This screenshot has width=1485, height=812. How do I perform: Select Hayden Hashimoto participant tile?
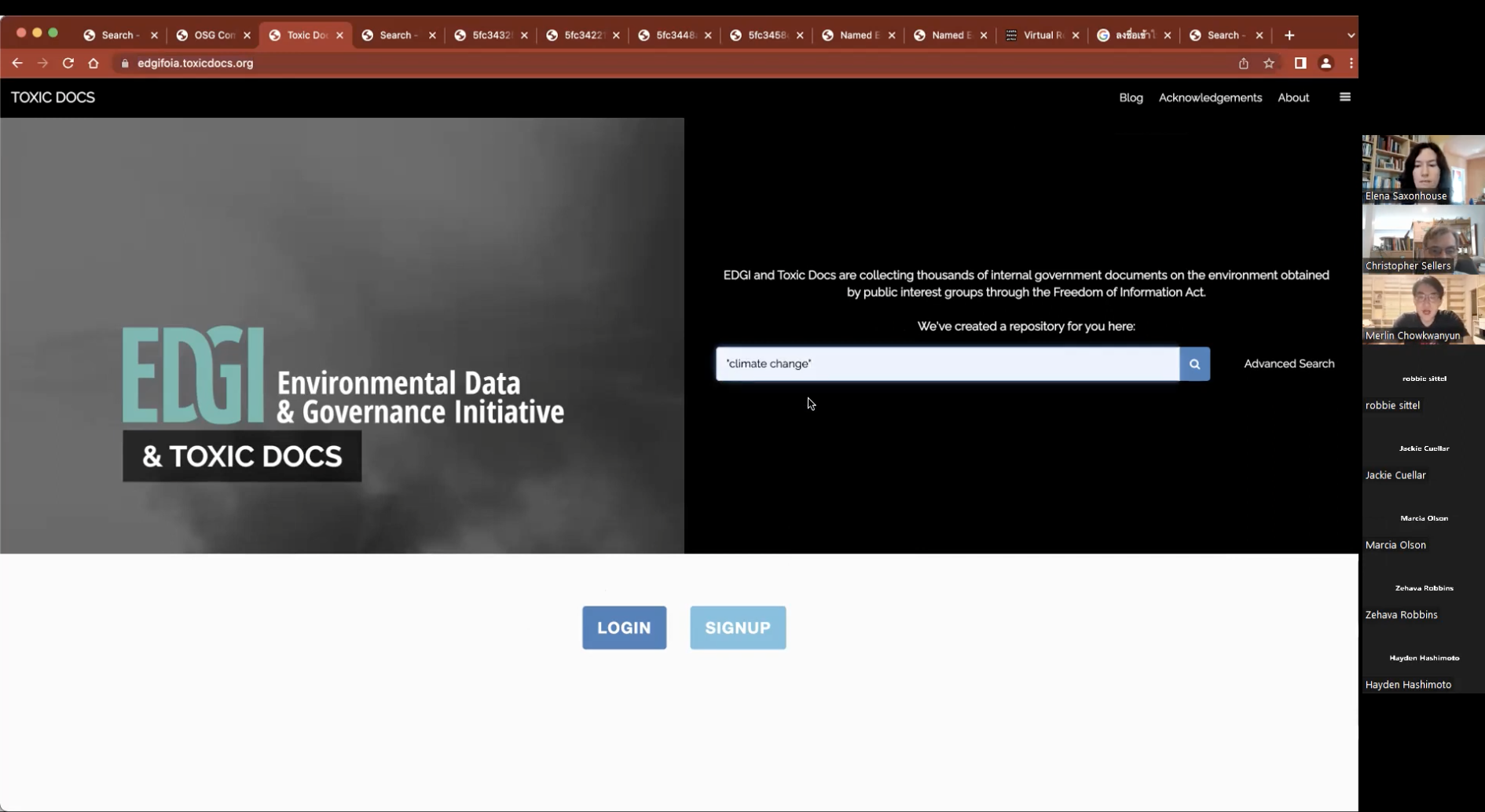coord(1423,658)
